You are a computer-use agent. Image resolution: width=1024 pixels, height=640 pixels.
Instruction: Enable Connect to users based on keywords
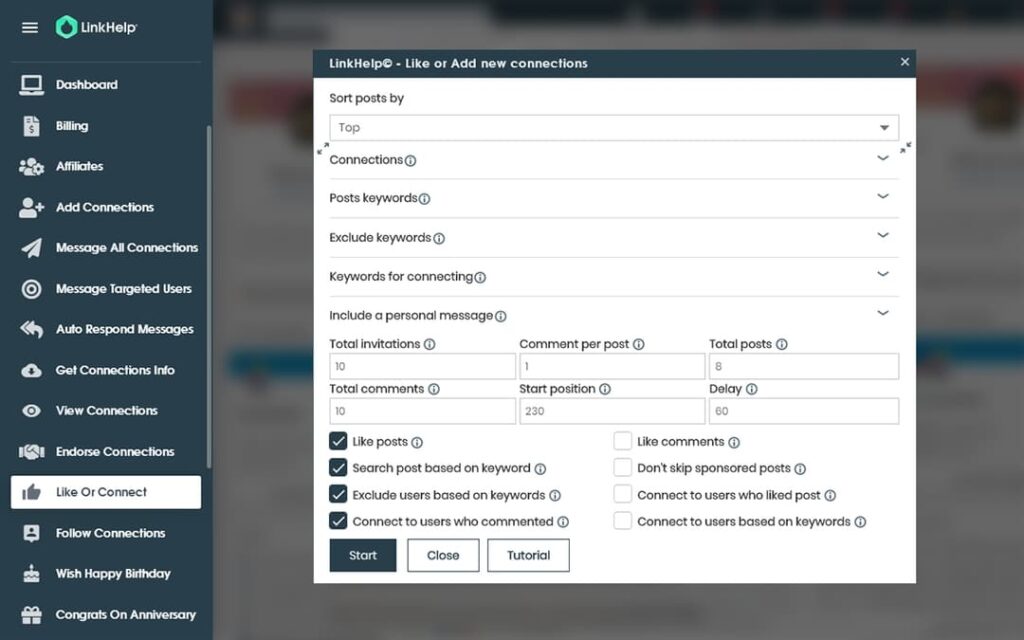tap(622, 520)
